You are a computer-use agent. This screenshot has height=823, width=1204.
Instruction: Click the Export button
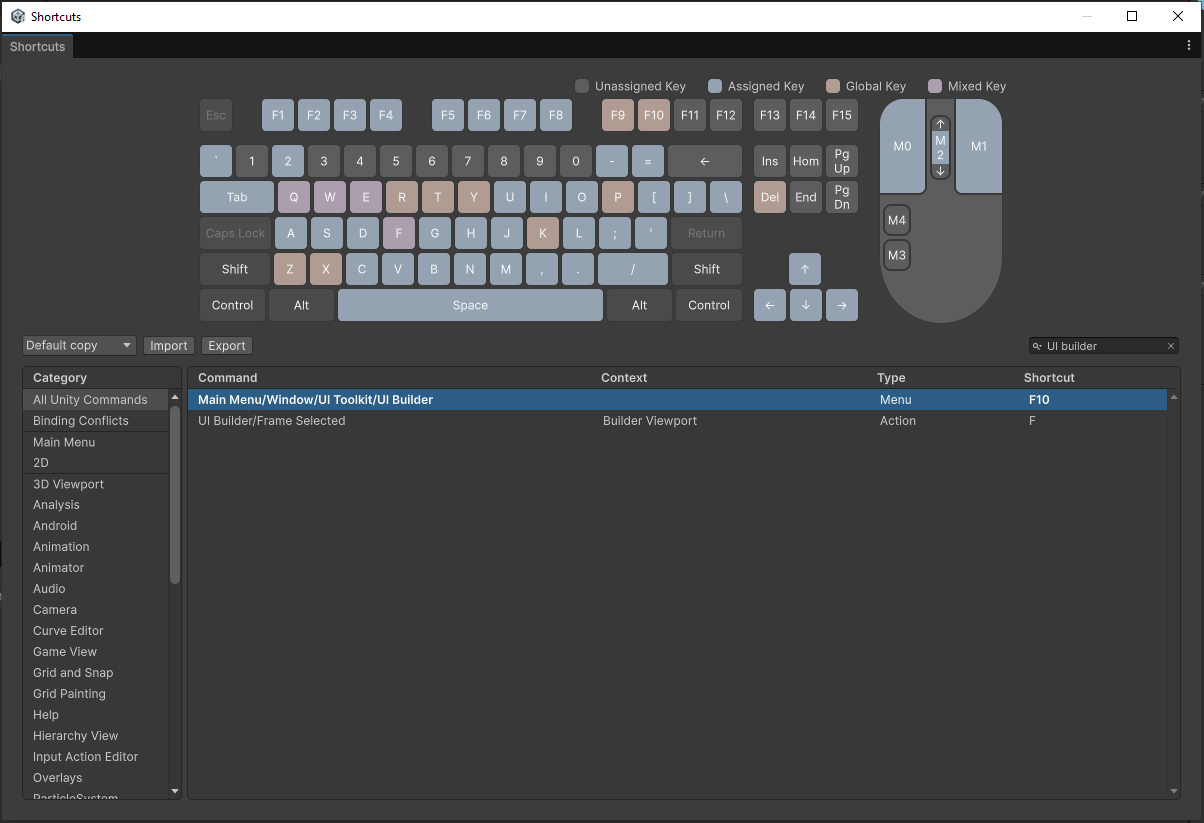(x=226, y=345)
